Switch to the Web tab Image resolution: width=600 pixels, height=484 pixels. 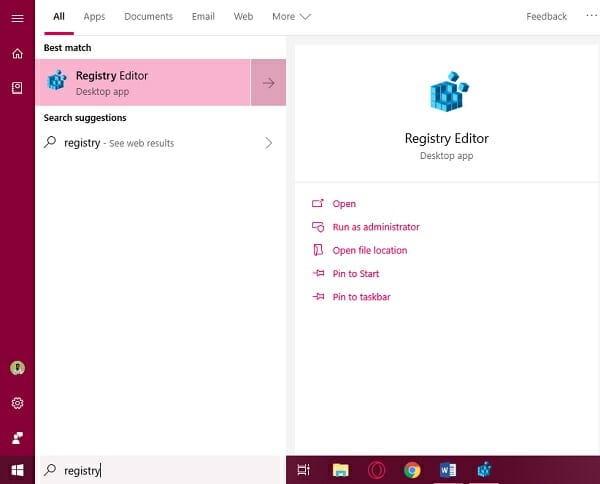click(243, 16)
